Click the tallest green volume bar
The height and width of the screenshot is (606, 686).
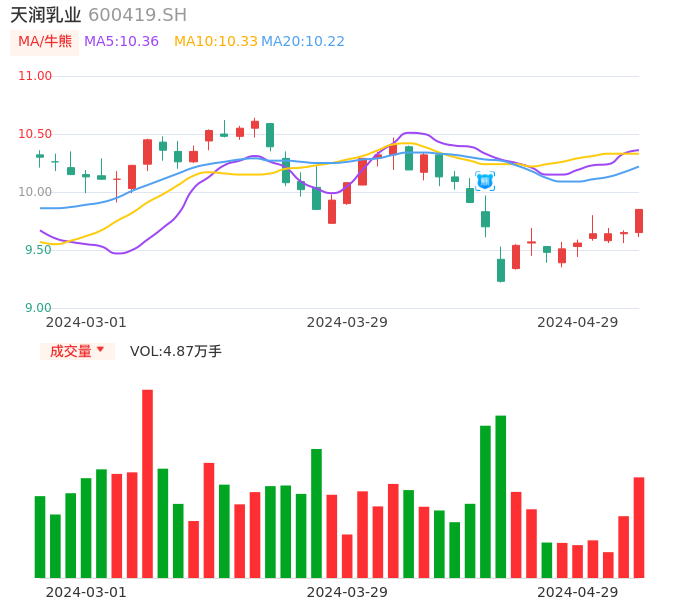coord(500,497)
